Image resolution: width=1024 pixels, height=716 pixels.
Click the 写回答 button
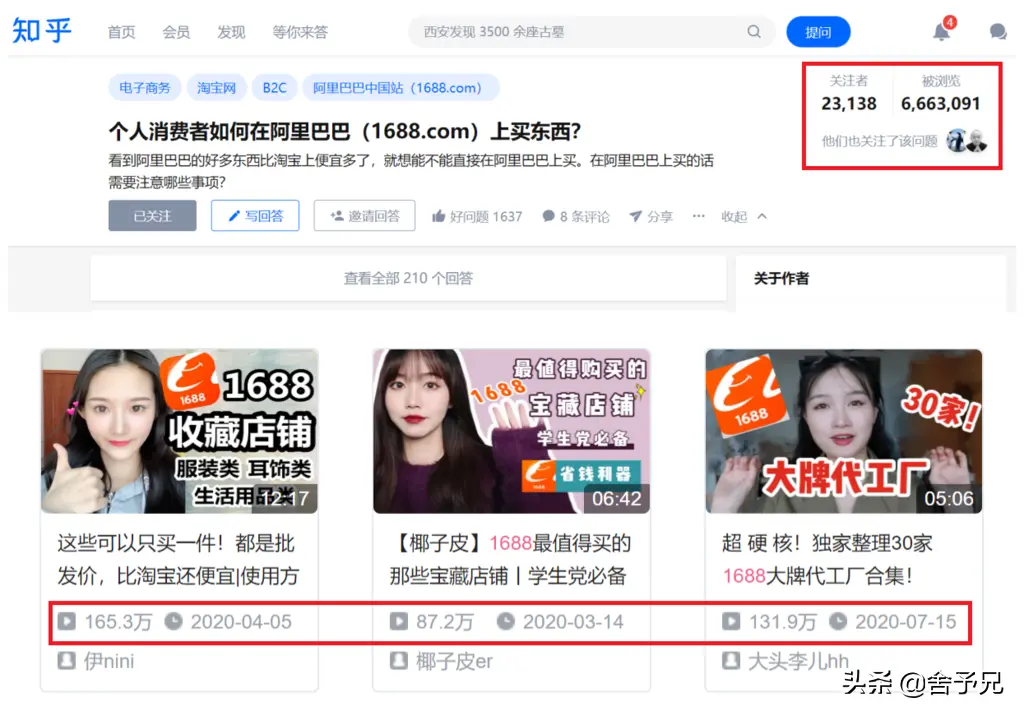click(x=255, y=216)
